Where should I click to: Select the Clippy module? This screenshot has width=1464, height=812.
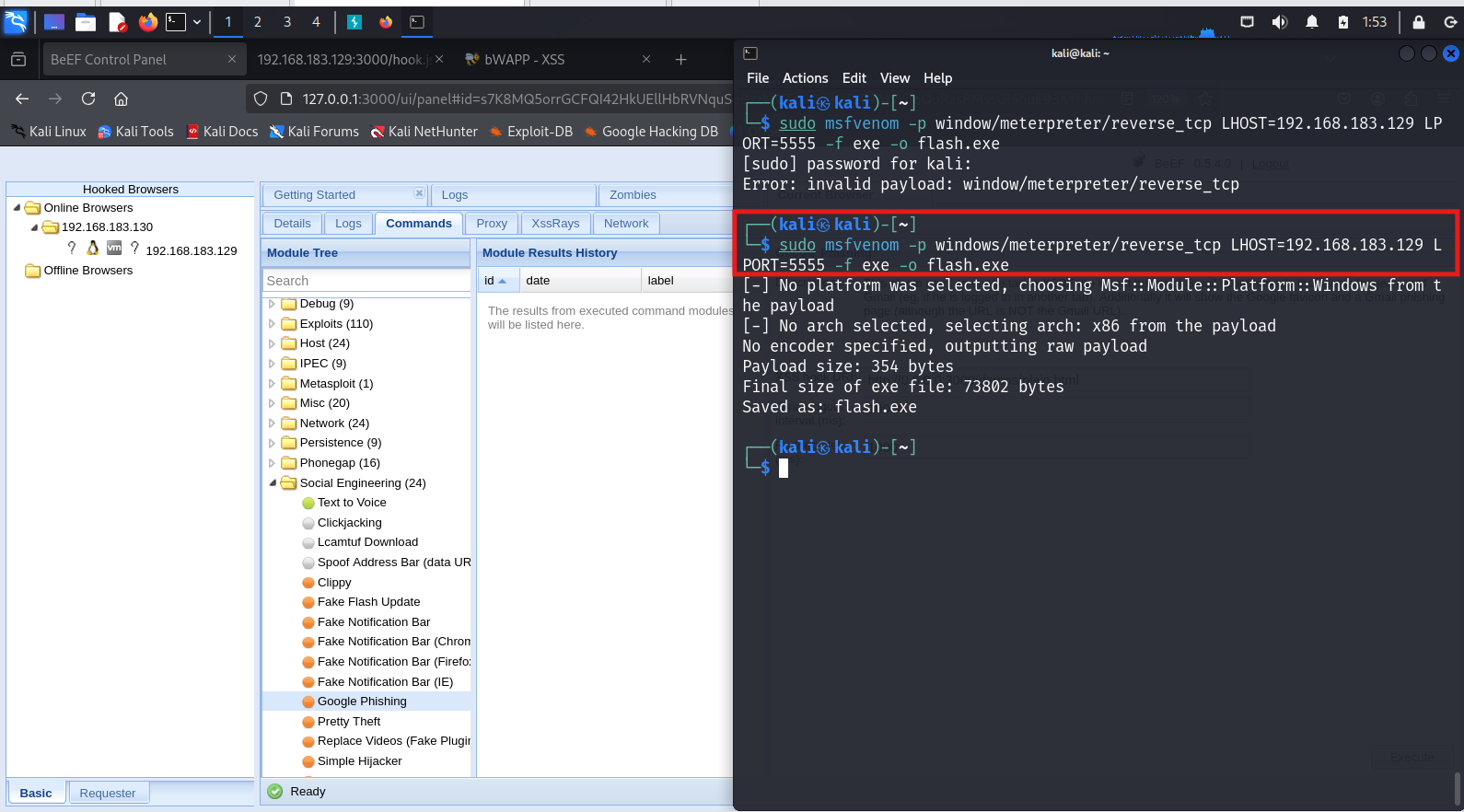click(x=334, y=583)
